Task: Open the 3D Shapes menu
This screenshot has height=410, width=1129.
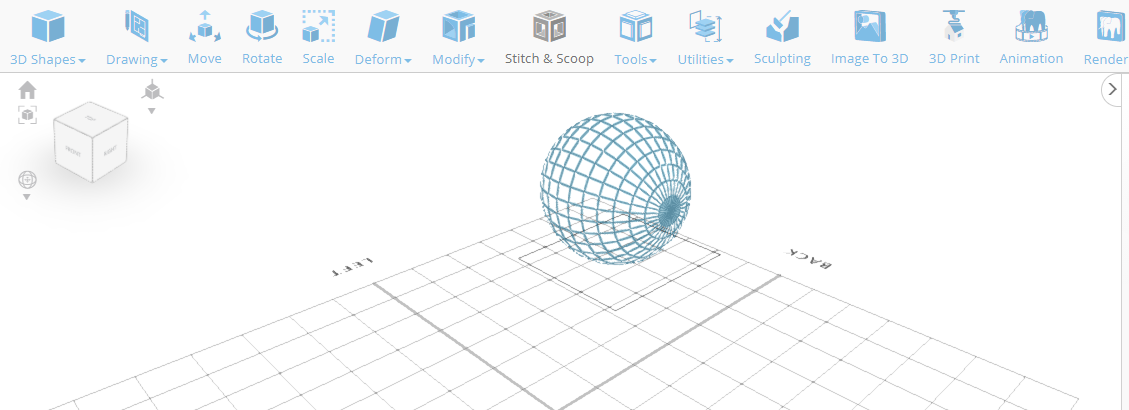Action: pos(48,39)
